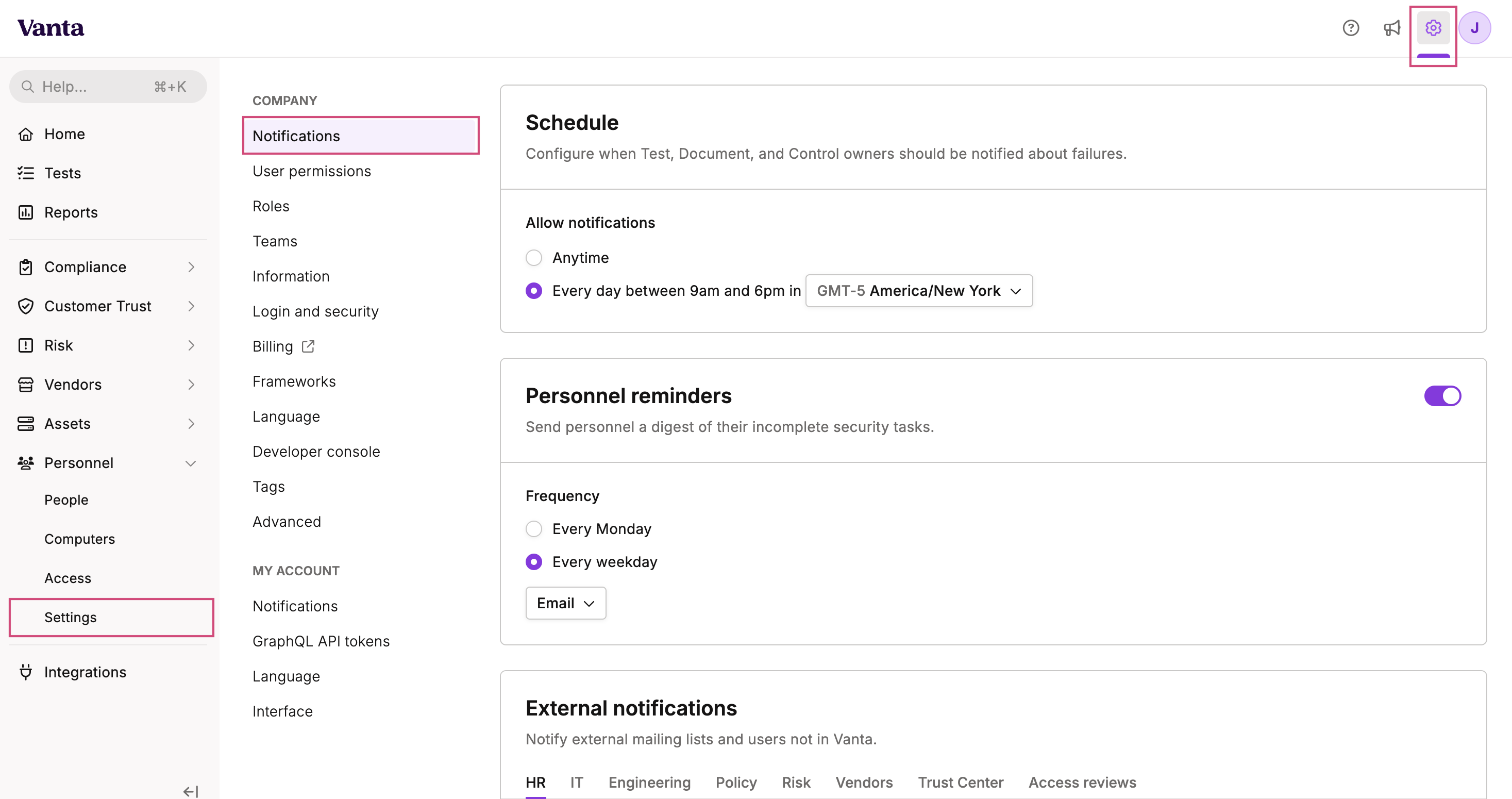Open the Email delivery method dropdown
This screenshot has width=1512, height=799.
pyautogui.click(x=565, y=603)
